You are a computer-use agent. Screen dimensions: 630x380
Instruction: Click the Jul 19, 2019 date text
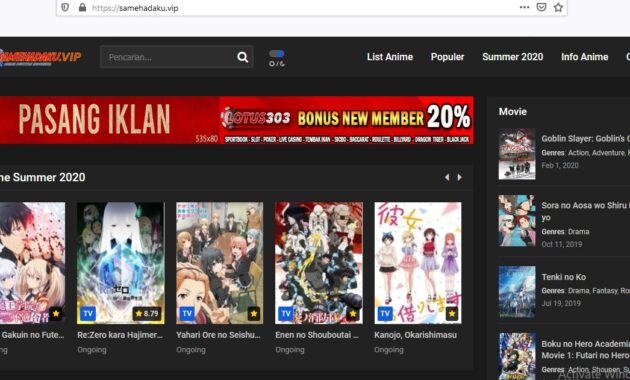click(561, 303)
